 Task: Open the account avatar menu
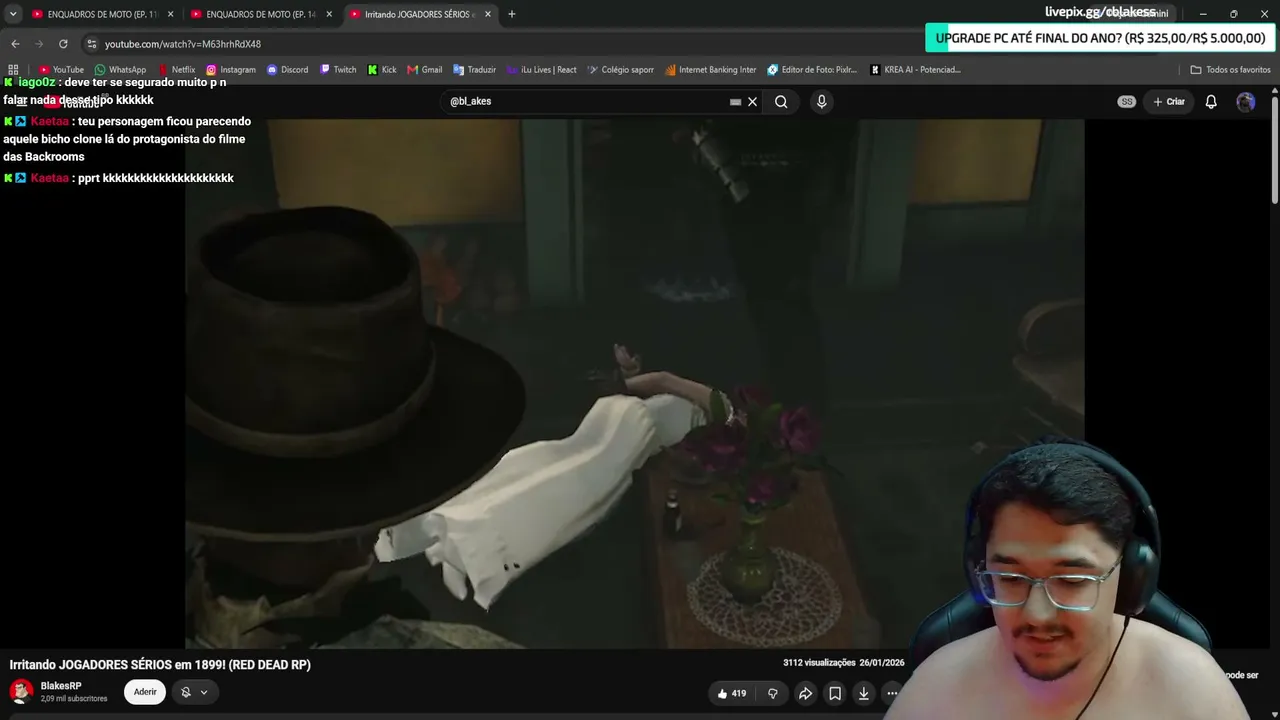click(1245, 101)
